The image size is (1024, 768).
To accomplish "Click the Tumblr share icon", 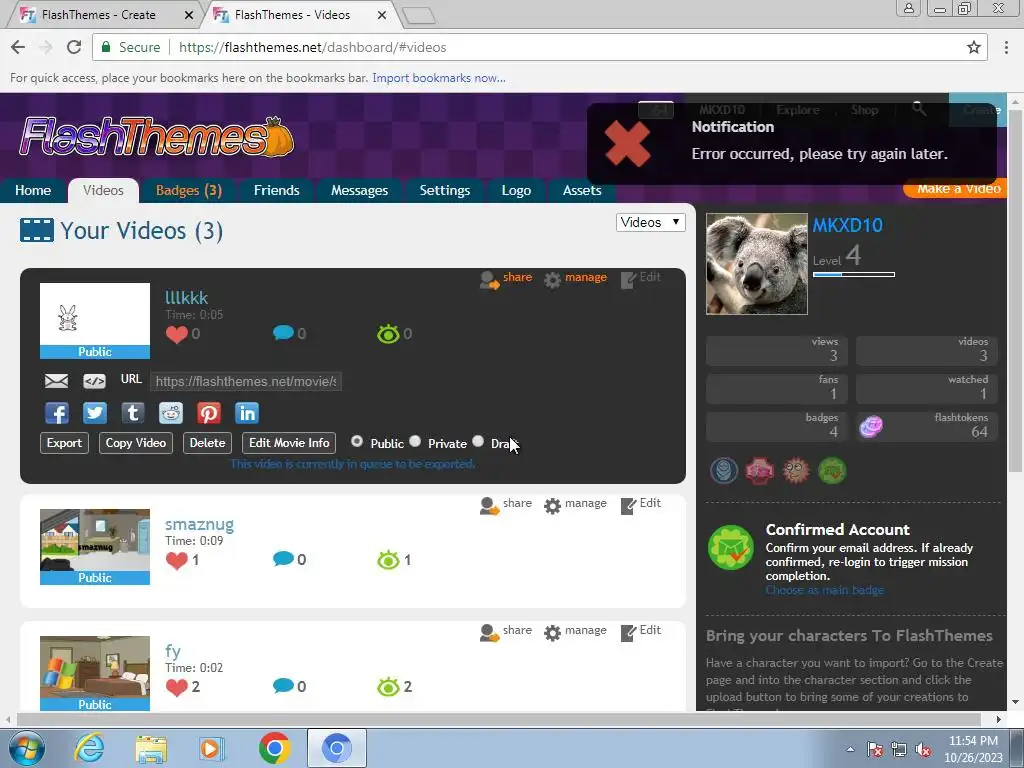I will pos(133,413).
